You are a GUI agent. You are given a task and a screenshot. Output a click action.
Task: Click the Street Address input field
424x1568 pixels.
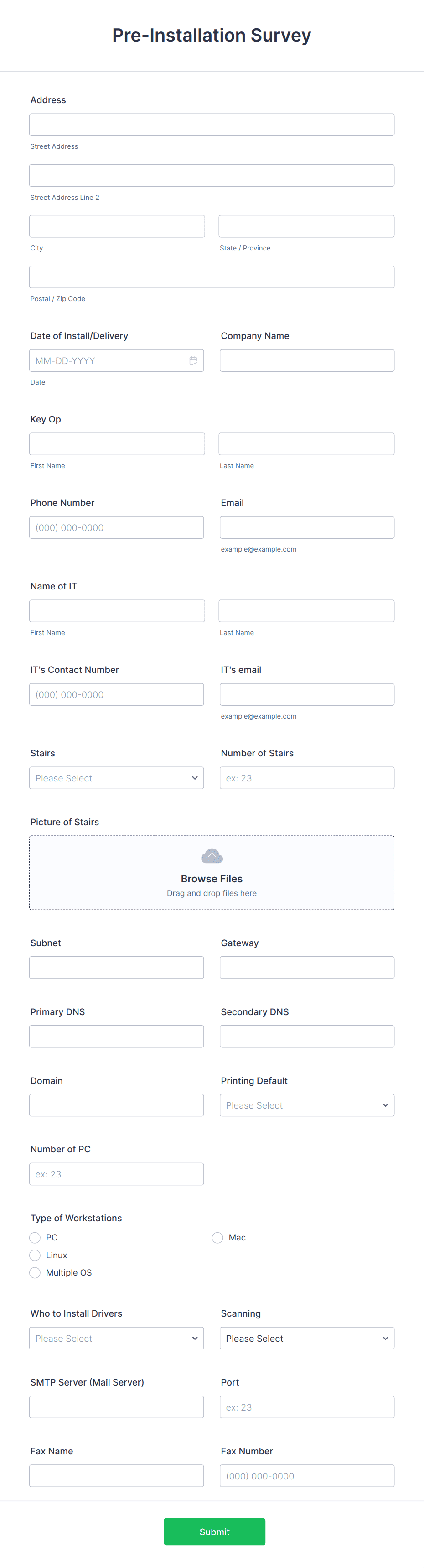coord(211,124)
